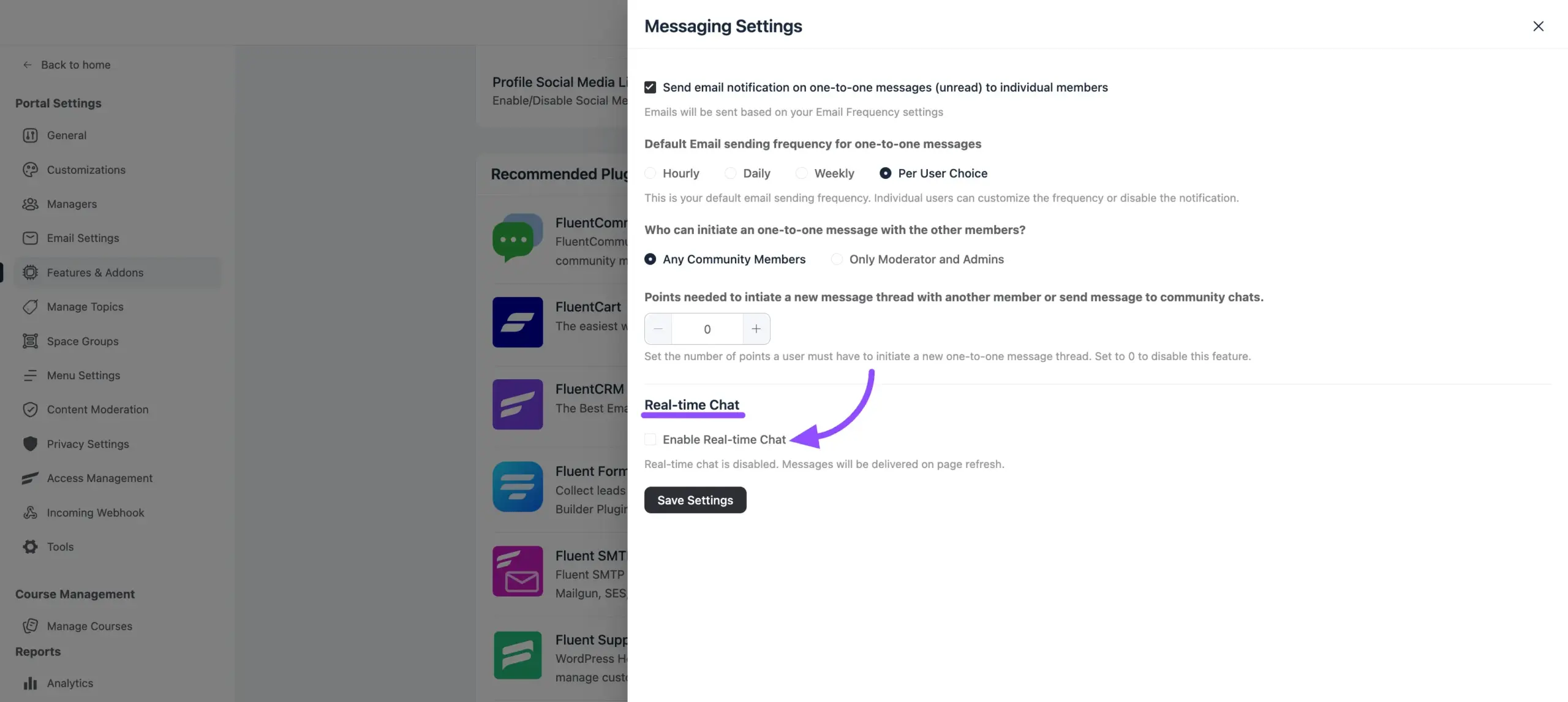The image size is (1568, 702).
Task: Uncheck the send email notification checkbox
Action: click(650, 88)
